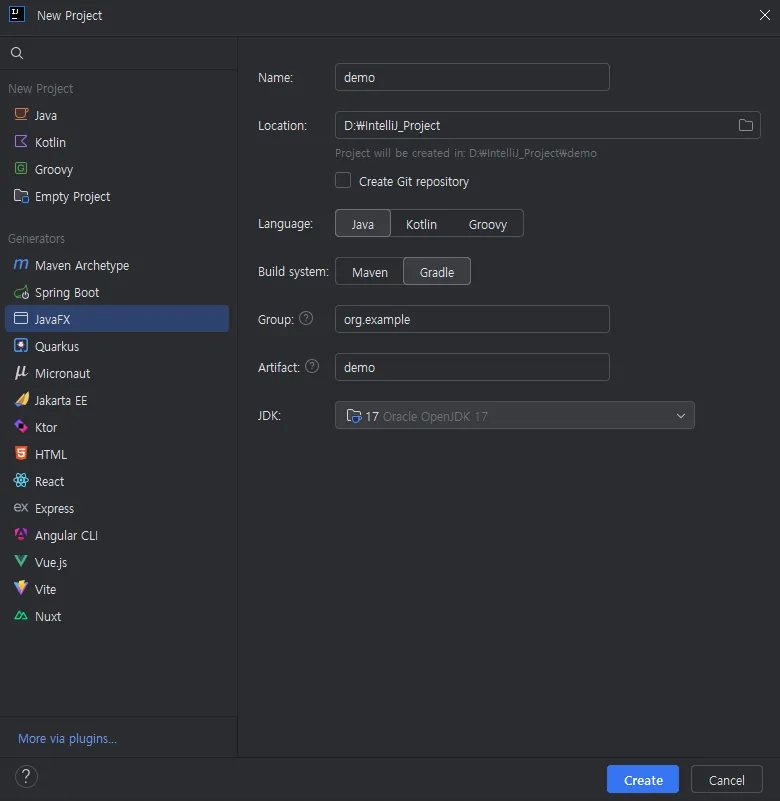Close the New Project dialog
This screenshot has height=801, width=780.
click(x=764, y=15)
